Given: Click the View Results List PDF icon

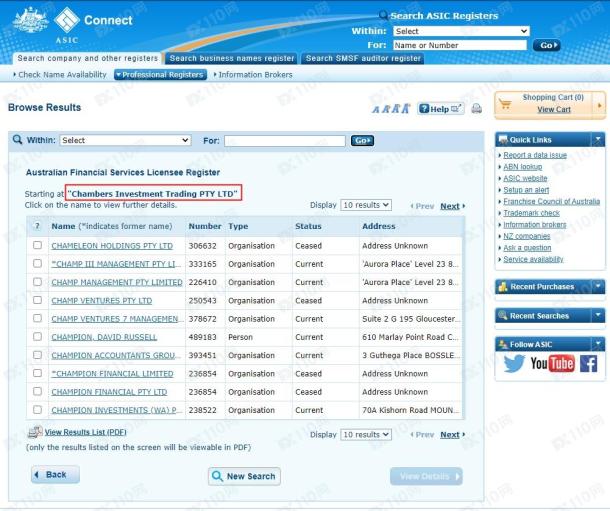Looking at the screenshot, I should pos(35,432).
